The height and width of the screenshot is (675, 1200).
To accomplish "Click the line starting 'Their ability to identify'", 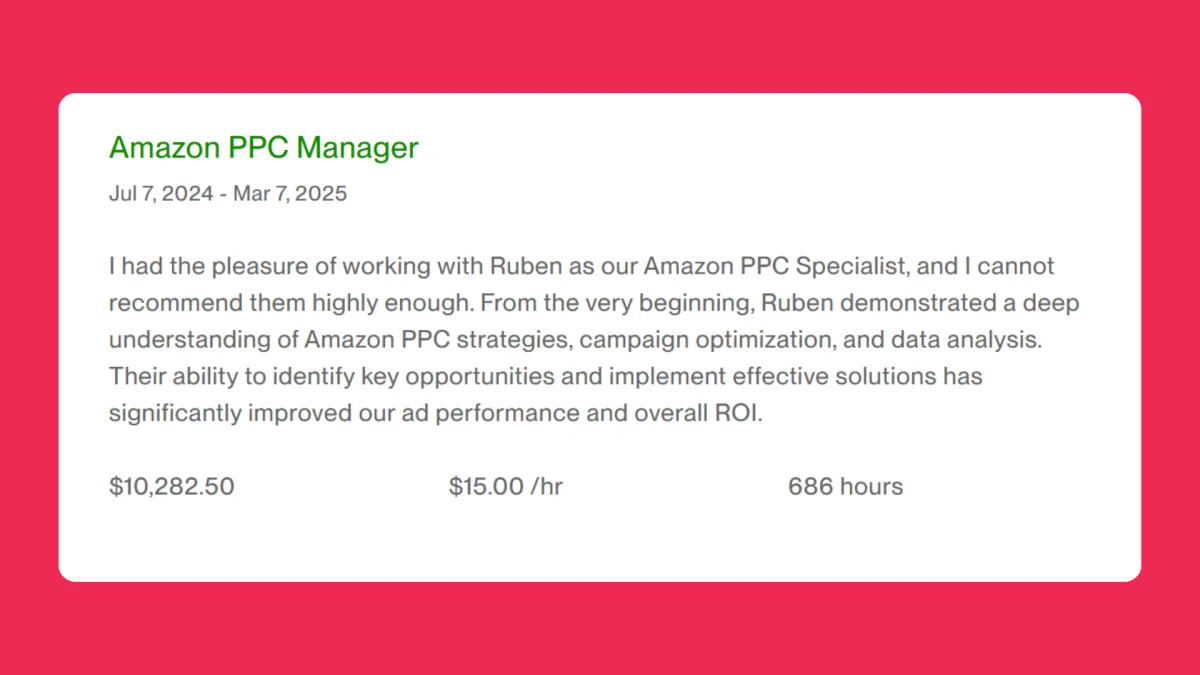I will point(546,377).
